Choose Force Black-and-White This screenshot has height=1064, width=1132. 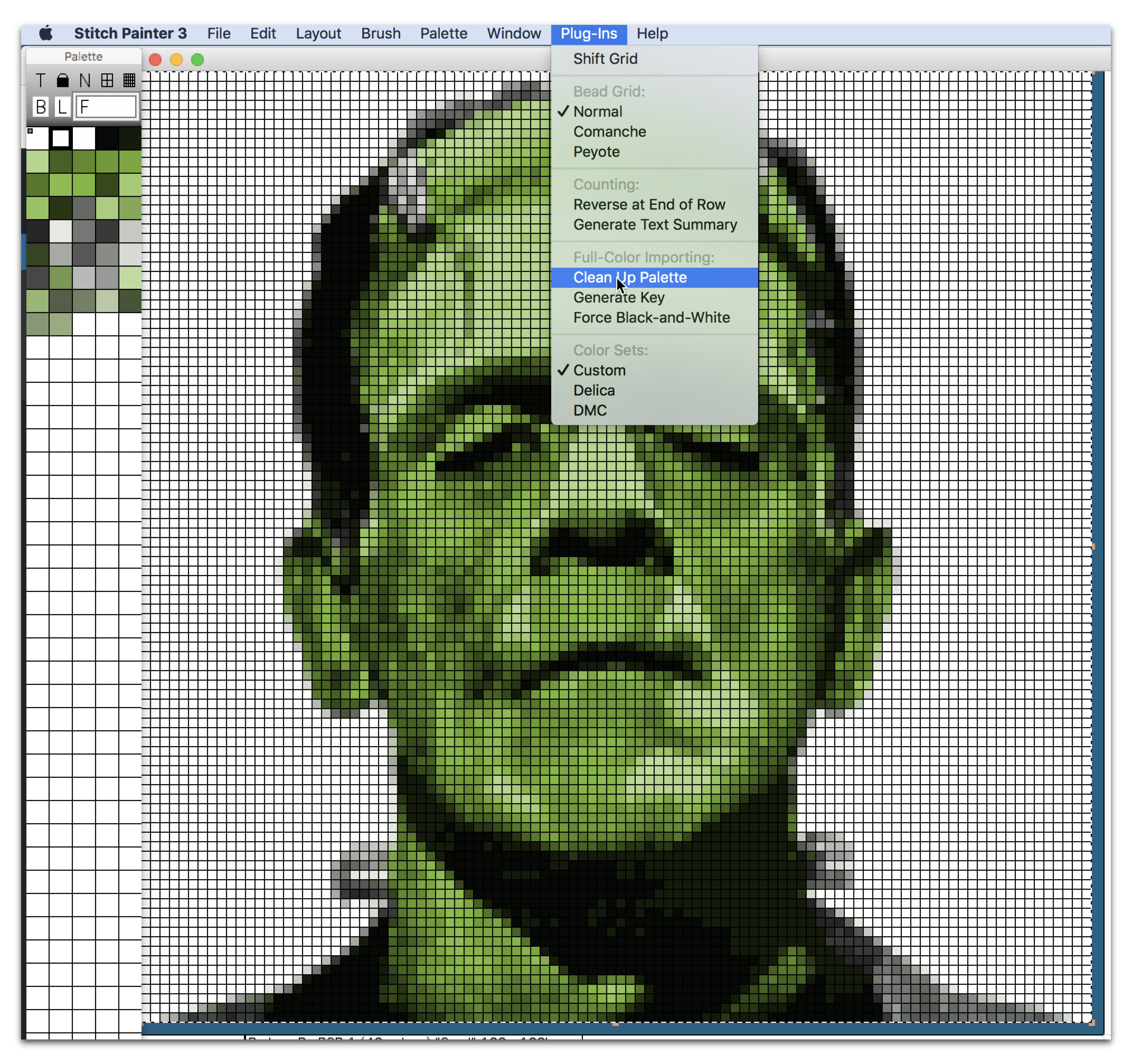point(655,318)
